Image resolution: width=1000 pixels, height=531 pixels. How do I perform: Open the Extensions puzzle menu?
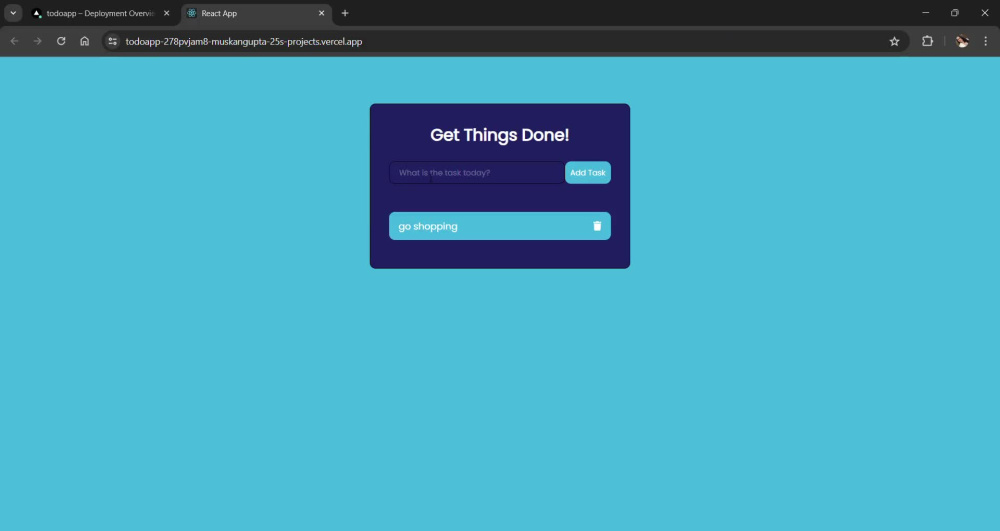(x=927, y=41)
